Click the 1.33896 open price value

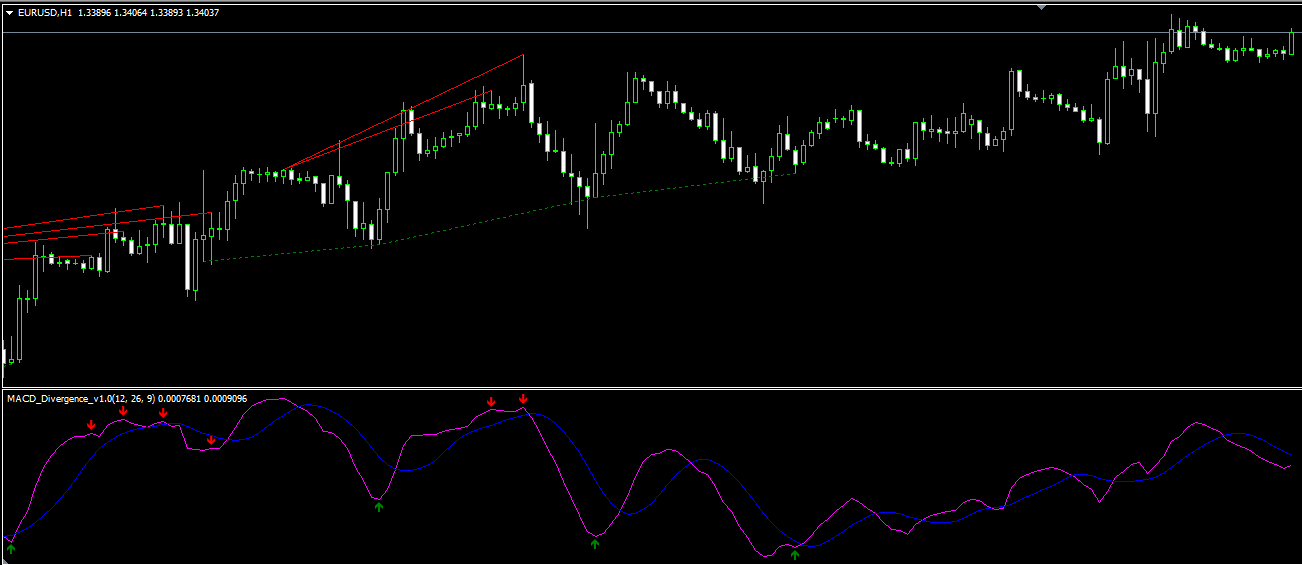[x=96, y=13]
